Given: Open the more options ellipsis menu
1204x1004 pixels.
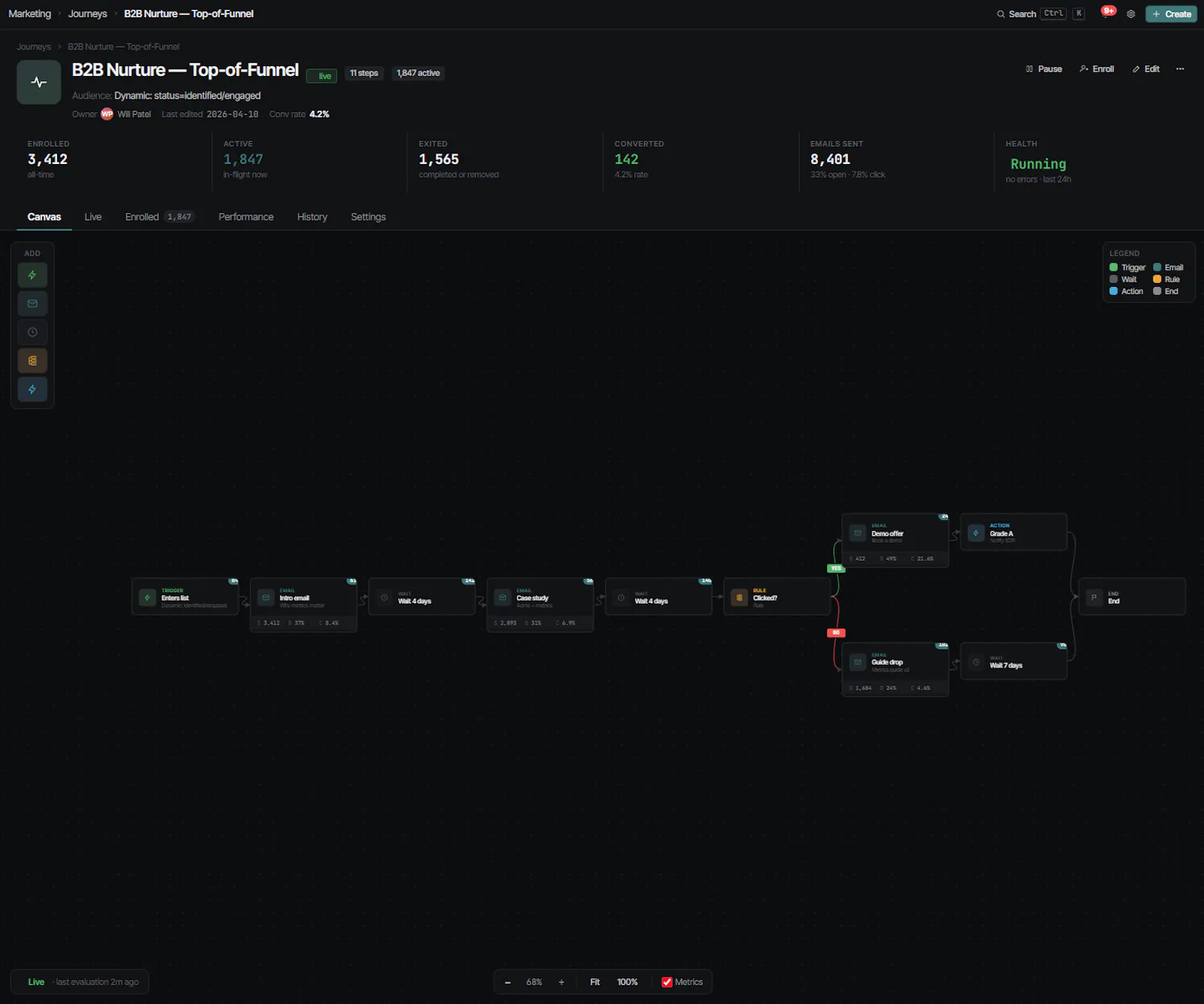Looking at the screenshot, I should pyautogui.click(x=1180, y=69).
